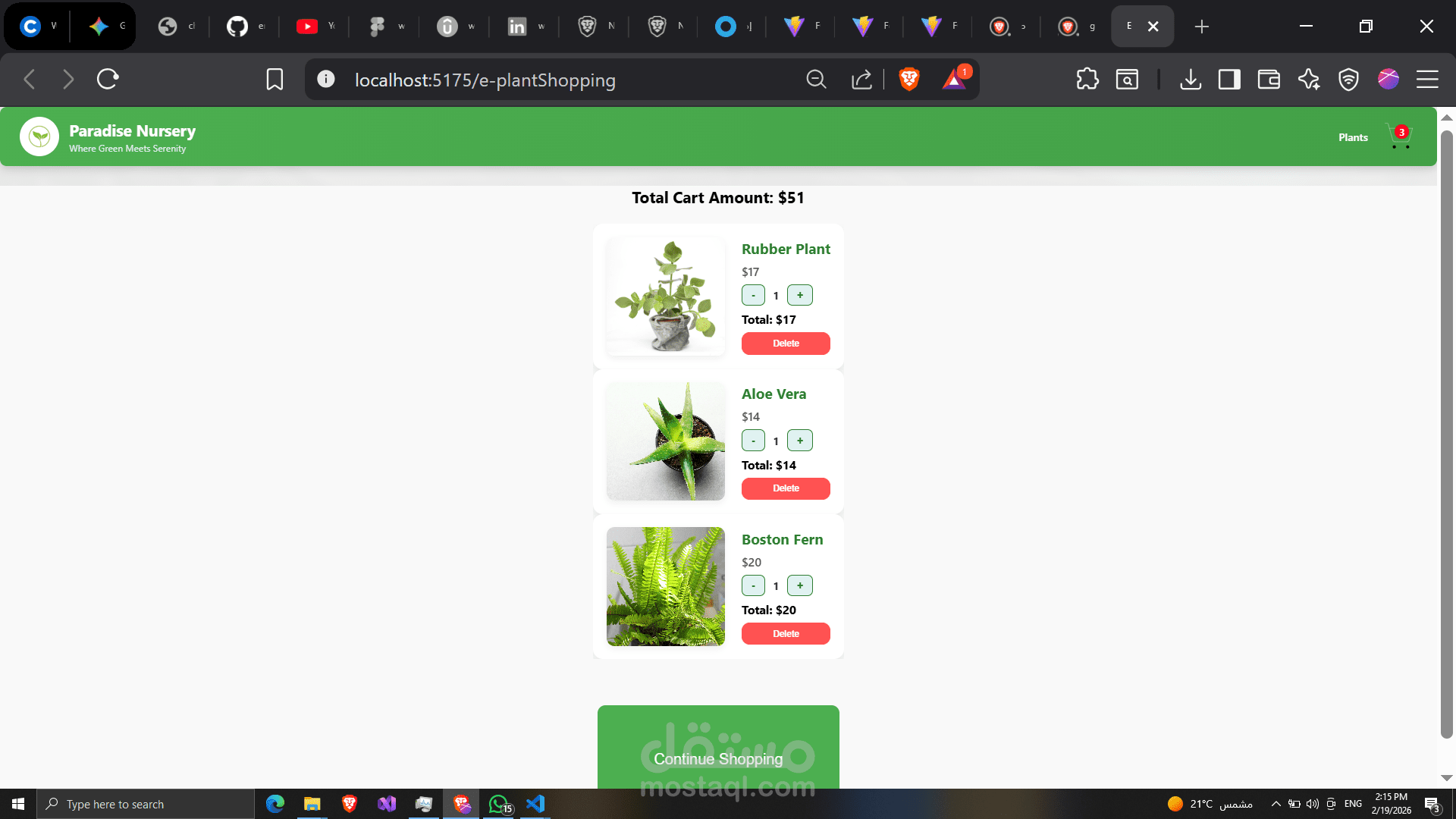Show hidden system tray icons
This screenshot has width=1456, height=819.
click(x=1276, y=804)
